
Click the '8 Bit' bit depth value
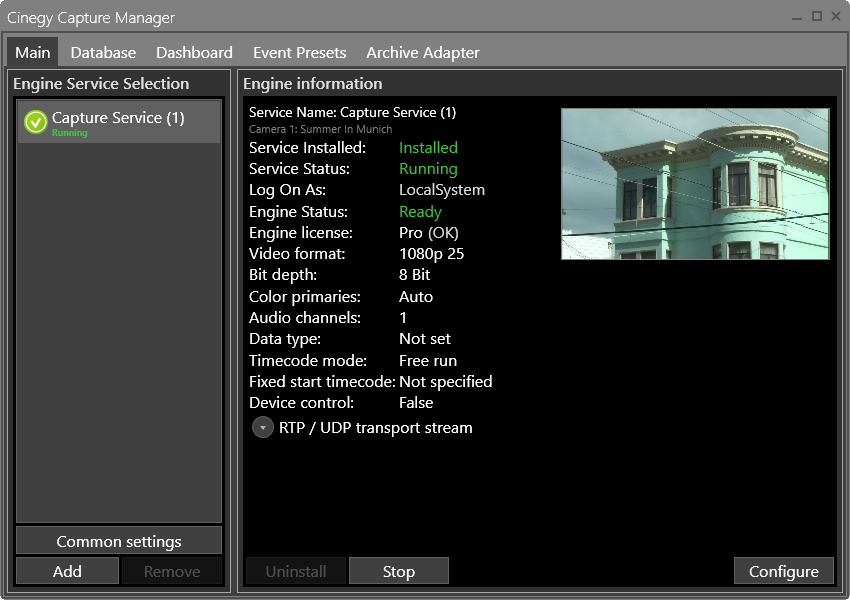tap(414, 275)
